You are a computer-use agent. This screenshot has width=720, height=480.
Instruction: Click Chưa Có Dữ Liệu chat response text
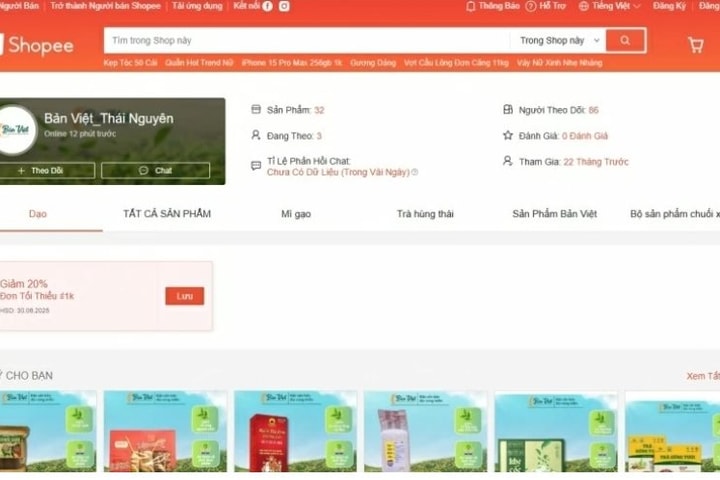[338, 172]
